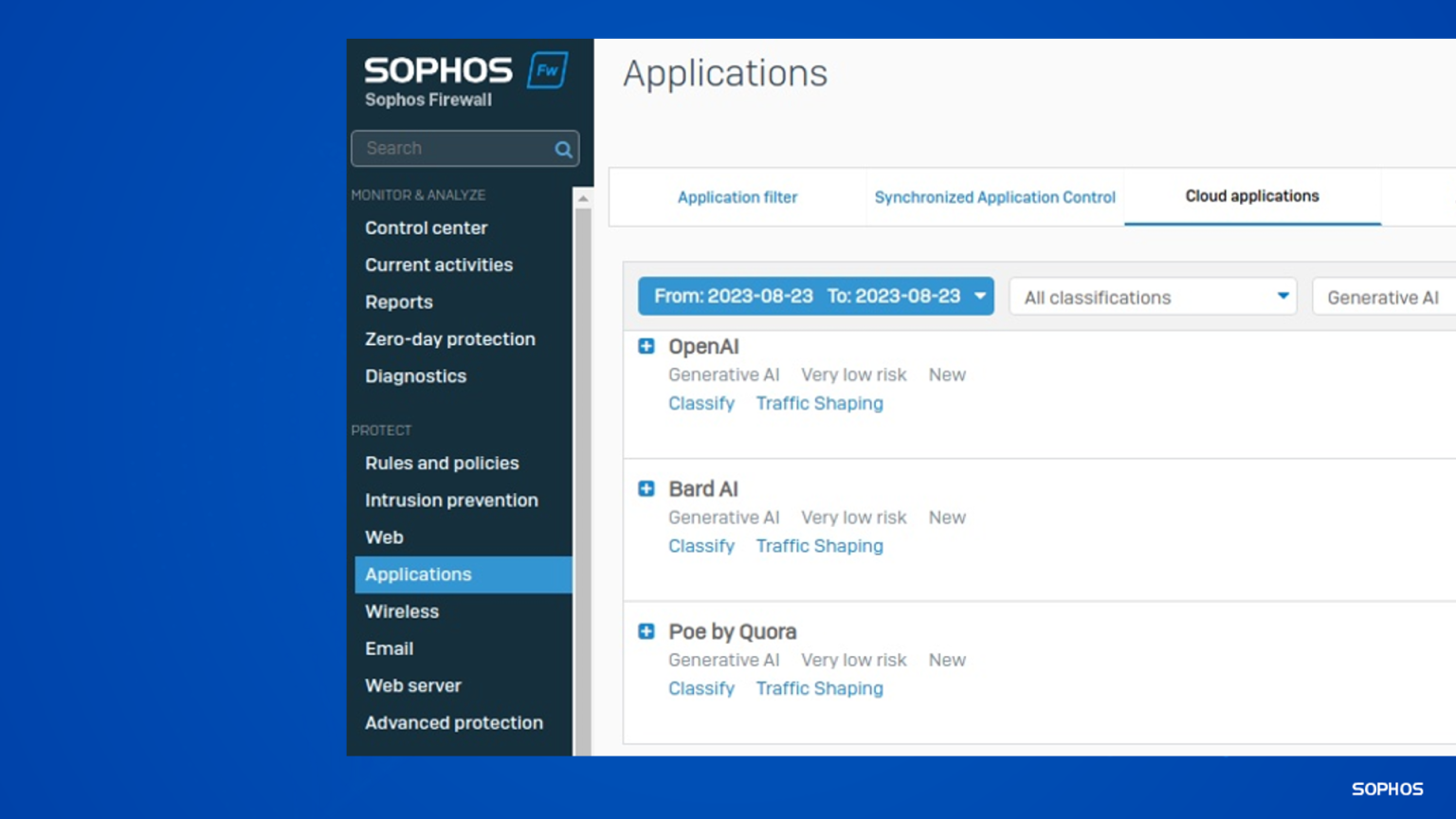Click Classify link for OpenAI
Image resolution: width=1456 pixels, height=819 pixels.
point(701,403)
